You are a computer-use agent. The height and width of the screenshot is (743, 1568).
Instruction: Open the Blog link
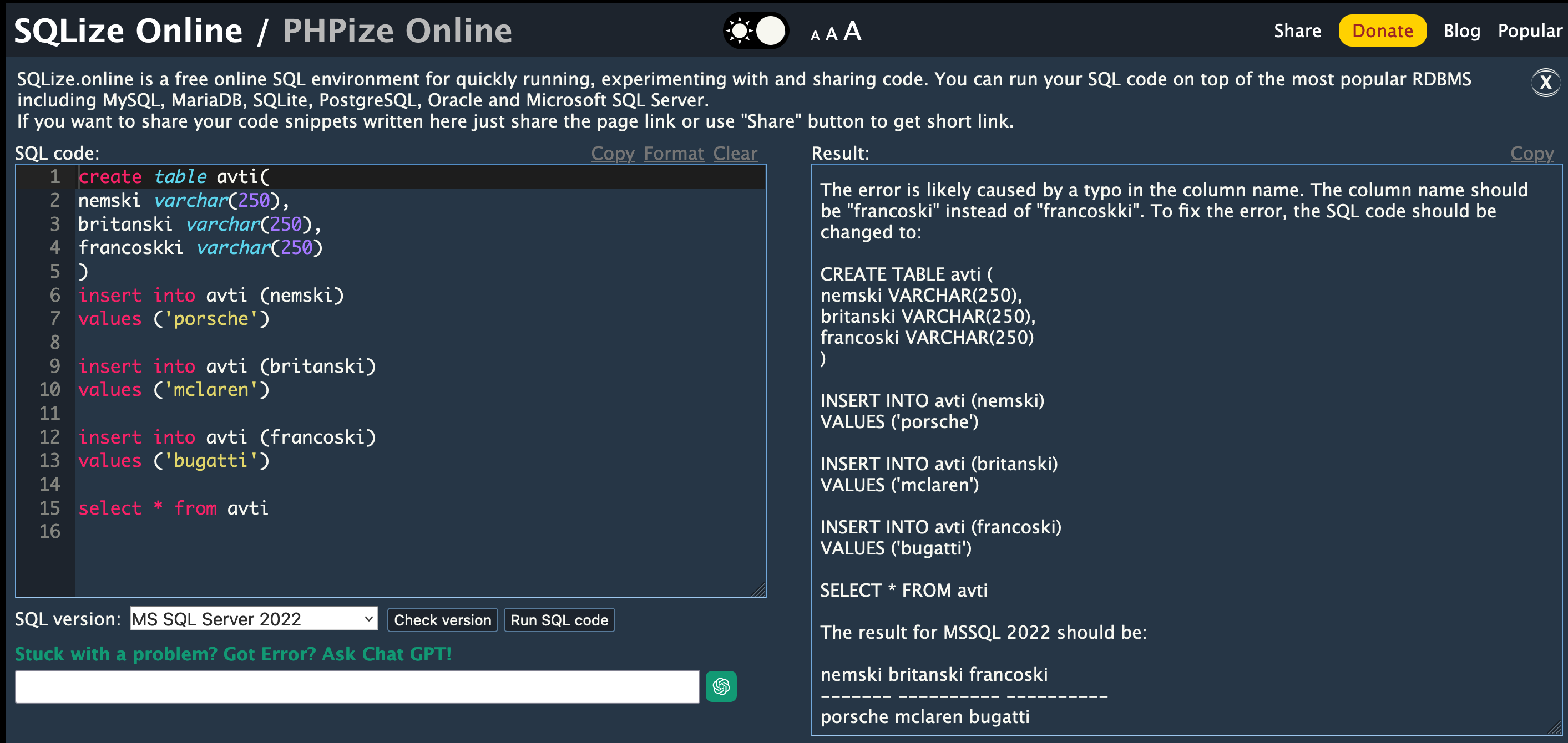[1461, 30]
